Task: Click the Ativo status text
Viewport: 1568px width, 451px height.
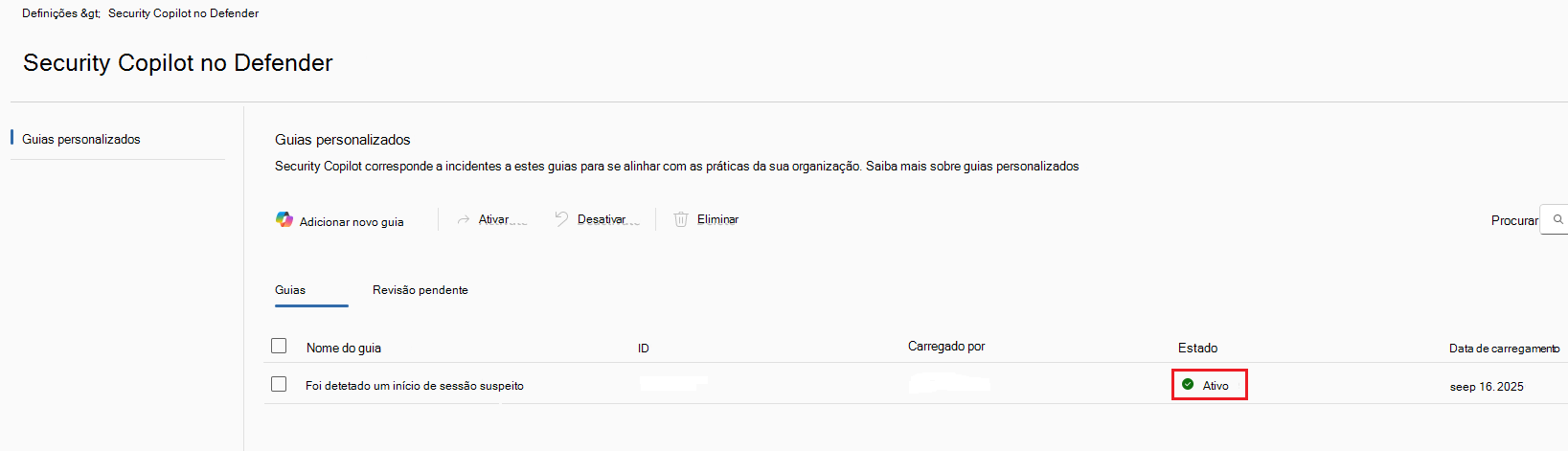Action: pos(1216,386)
